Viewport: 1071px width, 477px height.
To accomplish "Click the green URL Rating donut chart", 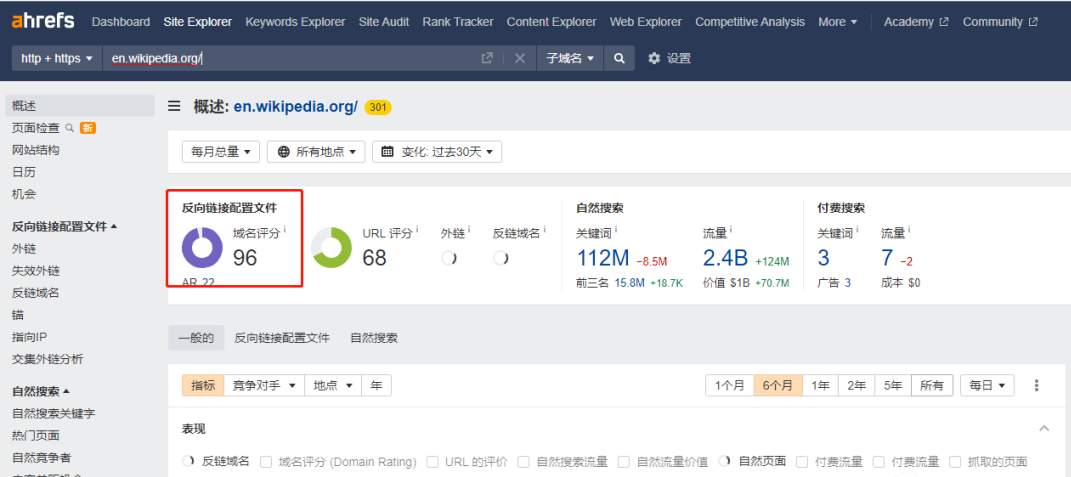I will (331, 247).
